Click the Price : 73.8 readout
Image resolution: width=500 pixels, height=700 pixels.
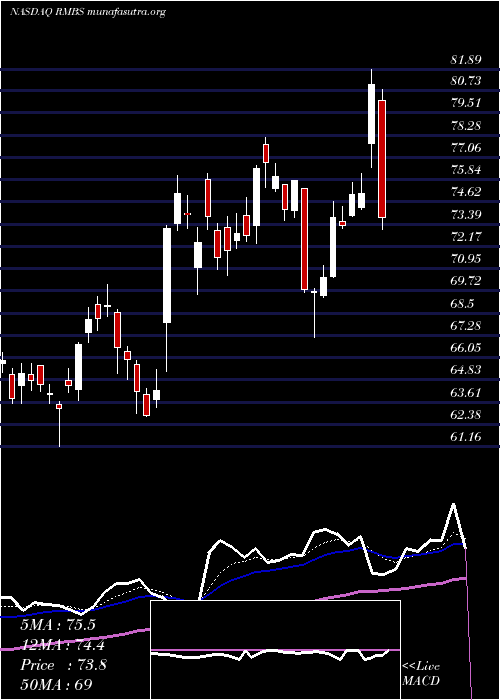click(x=63, y=665)
